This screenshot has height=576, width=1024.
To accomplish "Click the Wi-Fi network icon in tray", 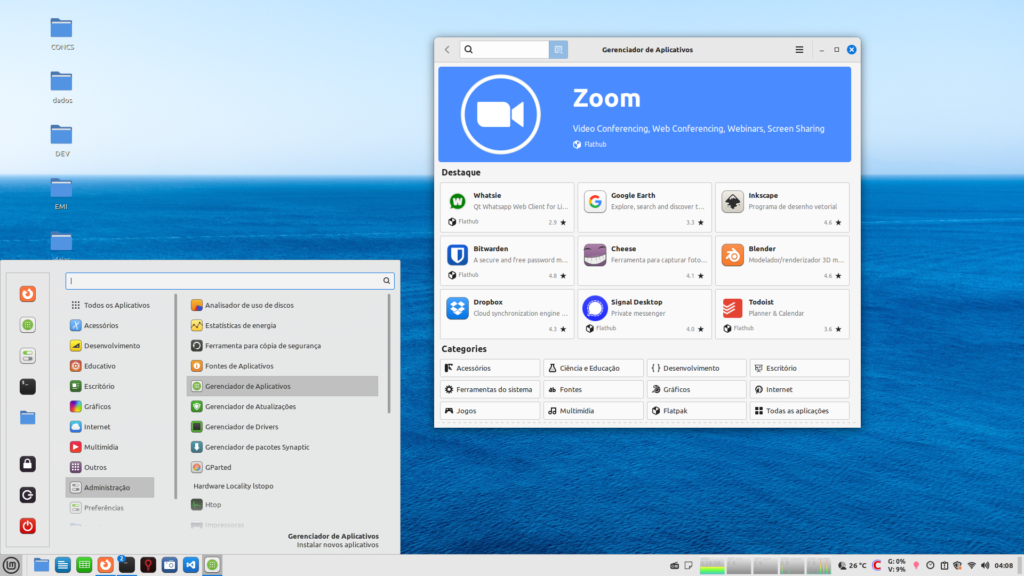I will tap(970, 565).
